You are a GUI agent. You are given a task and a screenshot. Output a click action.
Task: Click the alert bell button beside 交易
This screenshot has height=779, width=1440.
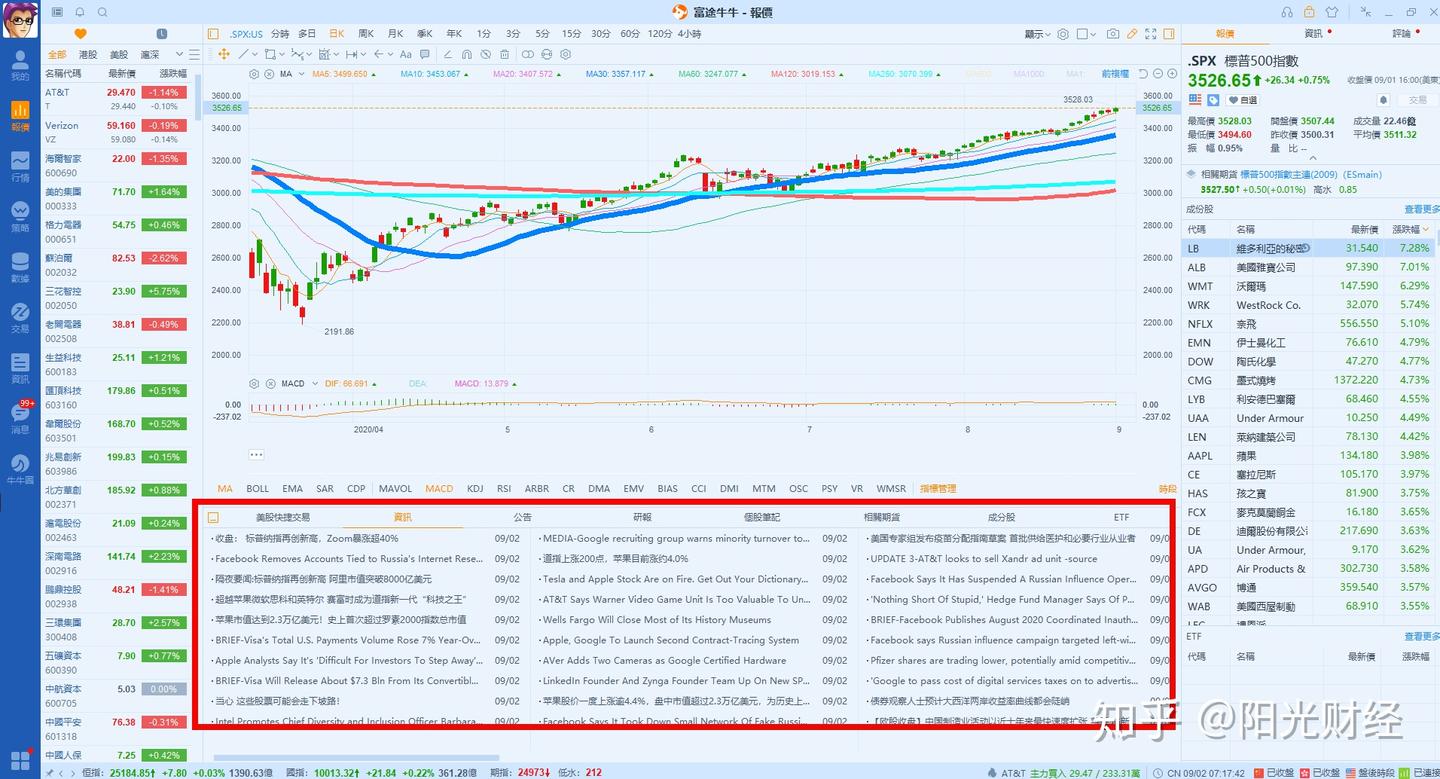1384,100
